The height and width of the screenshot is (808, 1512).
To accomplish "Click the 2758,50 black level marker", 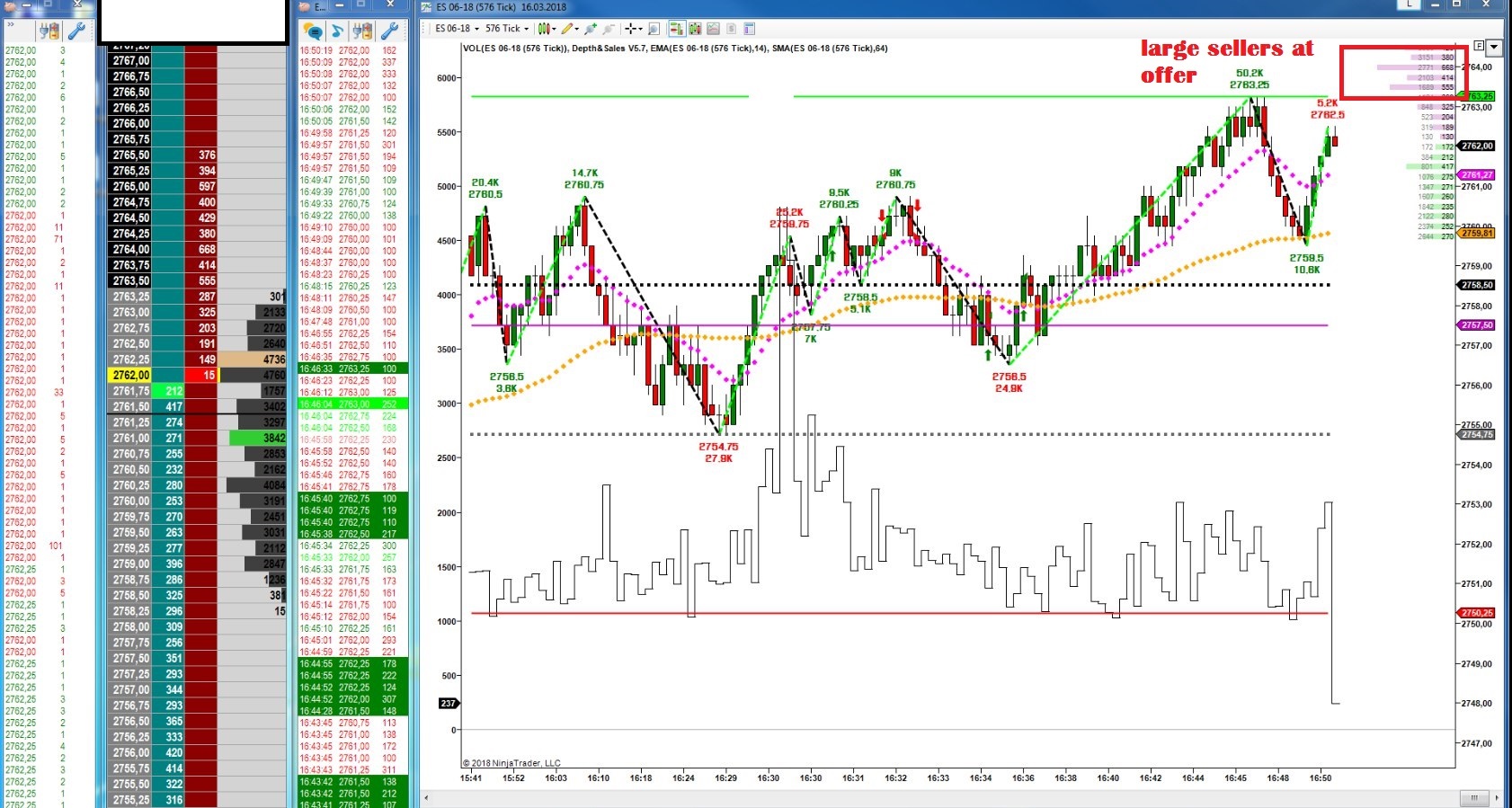I will [x=1477, y=285].
